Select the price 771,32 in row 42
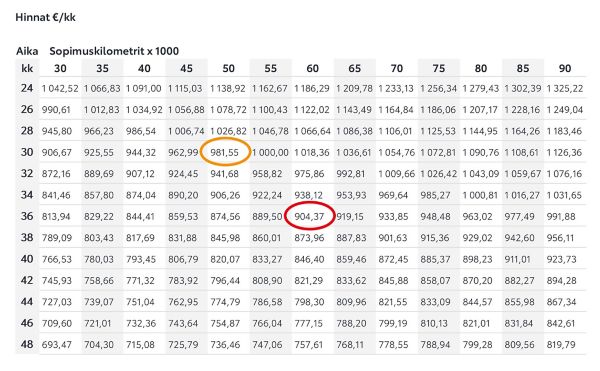600x371 pixels. coord(140,281)
